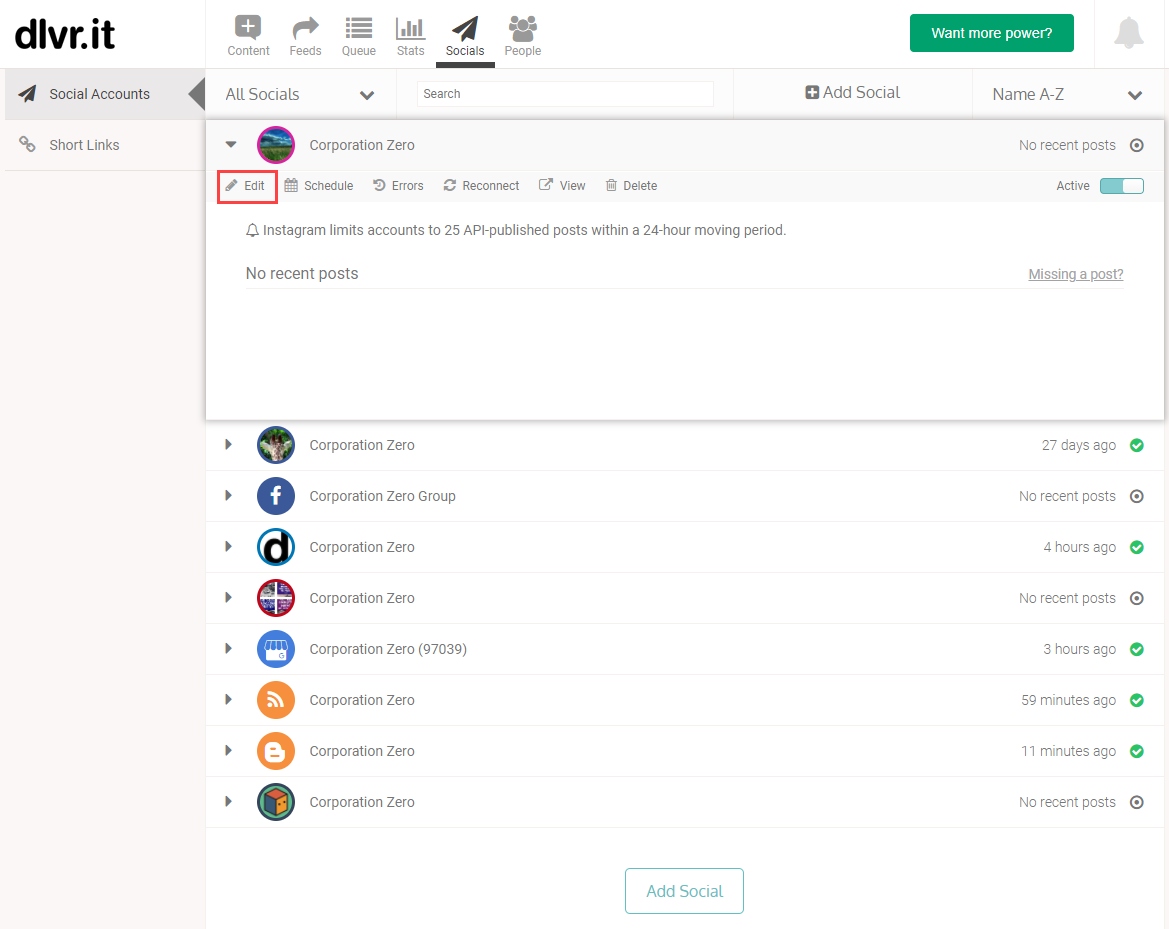Click the '4 hours ago' timestamp
This screenshot has width=1169, height=929.
tap(1080, 547)
